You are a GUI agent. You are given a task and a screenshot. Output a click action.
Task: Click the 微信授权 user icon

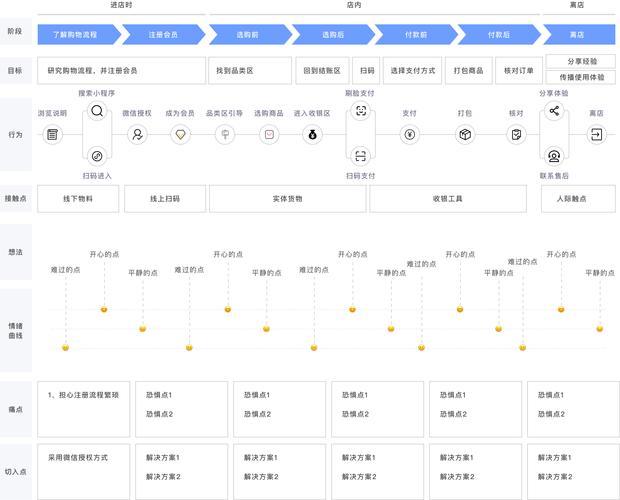137,135
